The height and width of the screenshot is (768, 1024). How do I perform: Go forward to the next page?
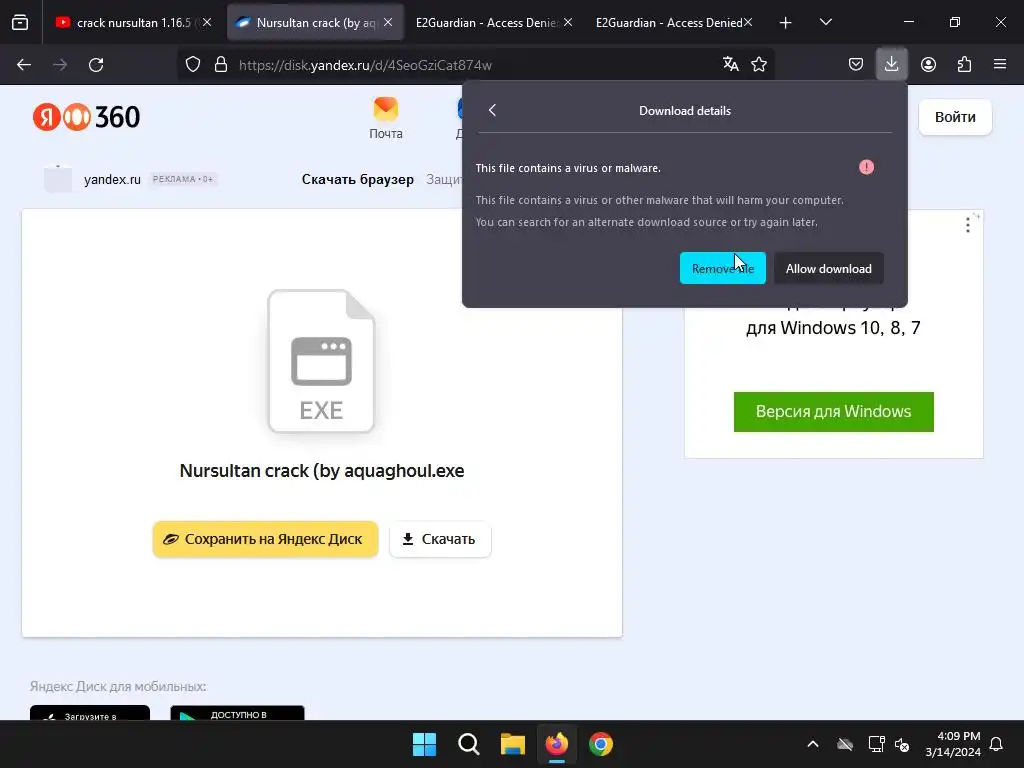(x=60, y=65)
